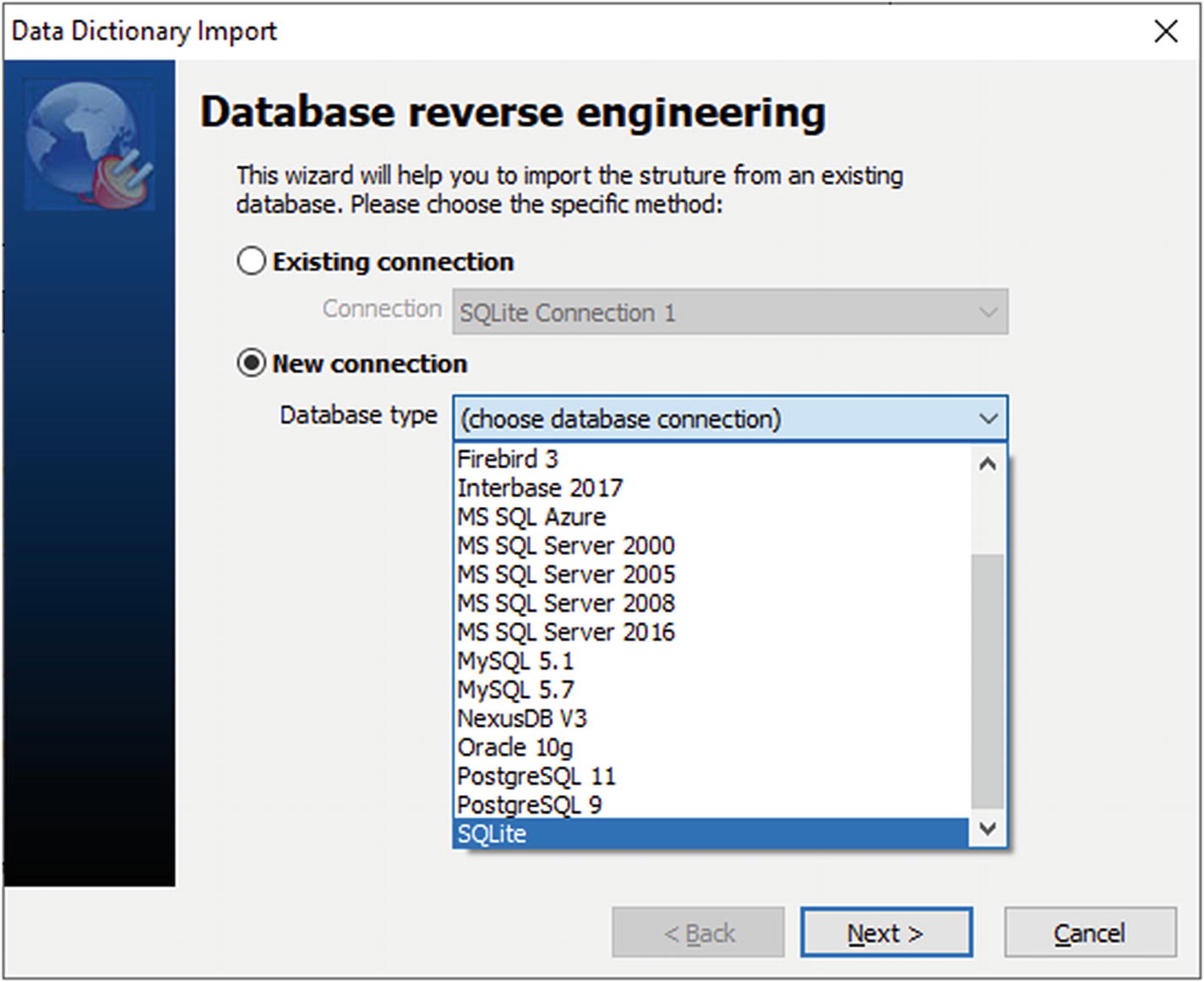Choose MySQL 5.1 from the list
Image resolution: width=1204 pixels, height=982 pixels.
(711, 660)
